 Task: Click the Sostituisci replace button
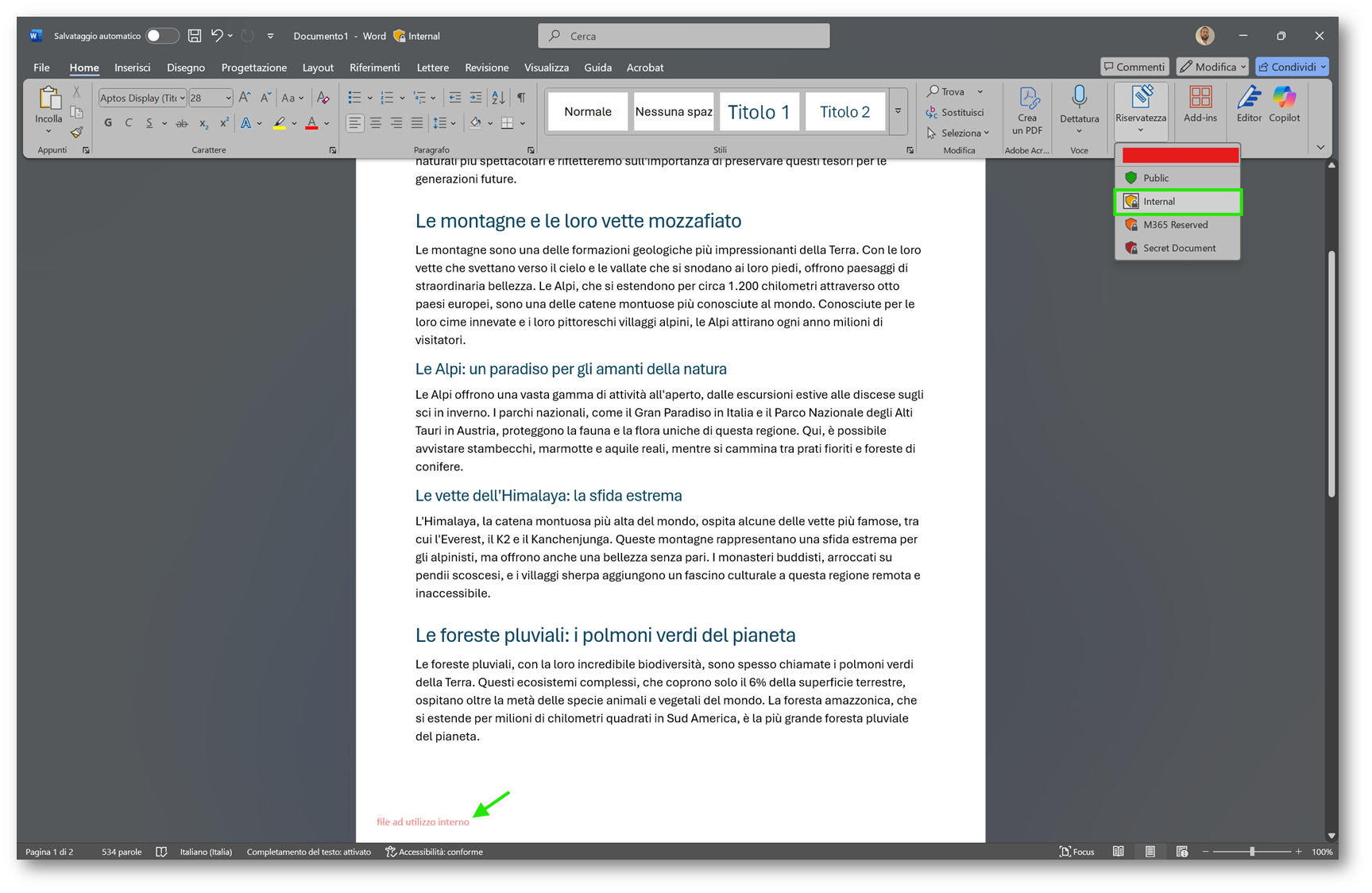[x=956, y=112]
